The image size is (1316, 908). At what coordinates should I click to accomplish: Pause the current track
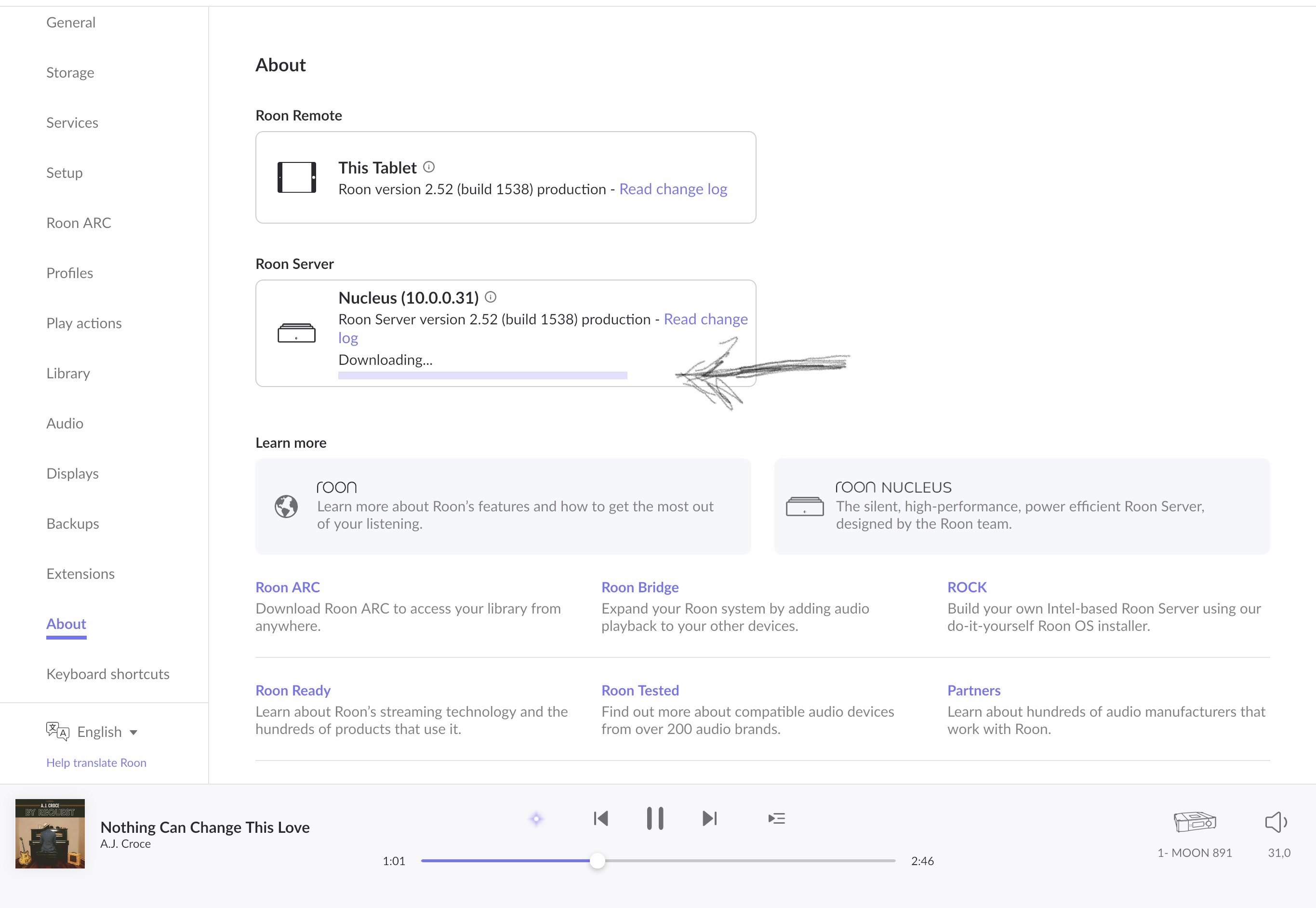(x=655, y=819)
